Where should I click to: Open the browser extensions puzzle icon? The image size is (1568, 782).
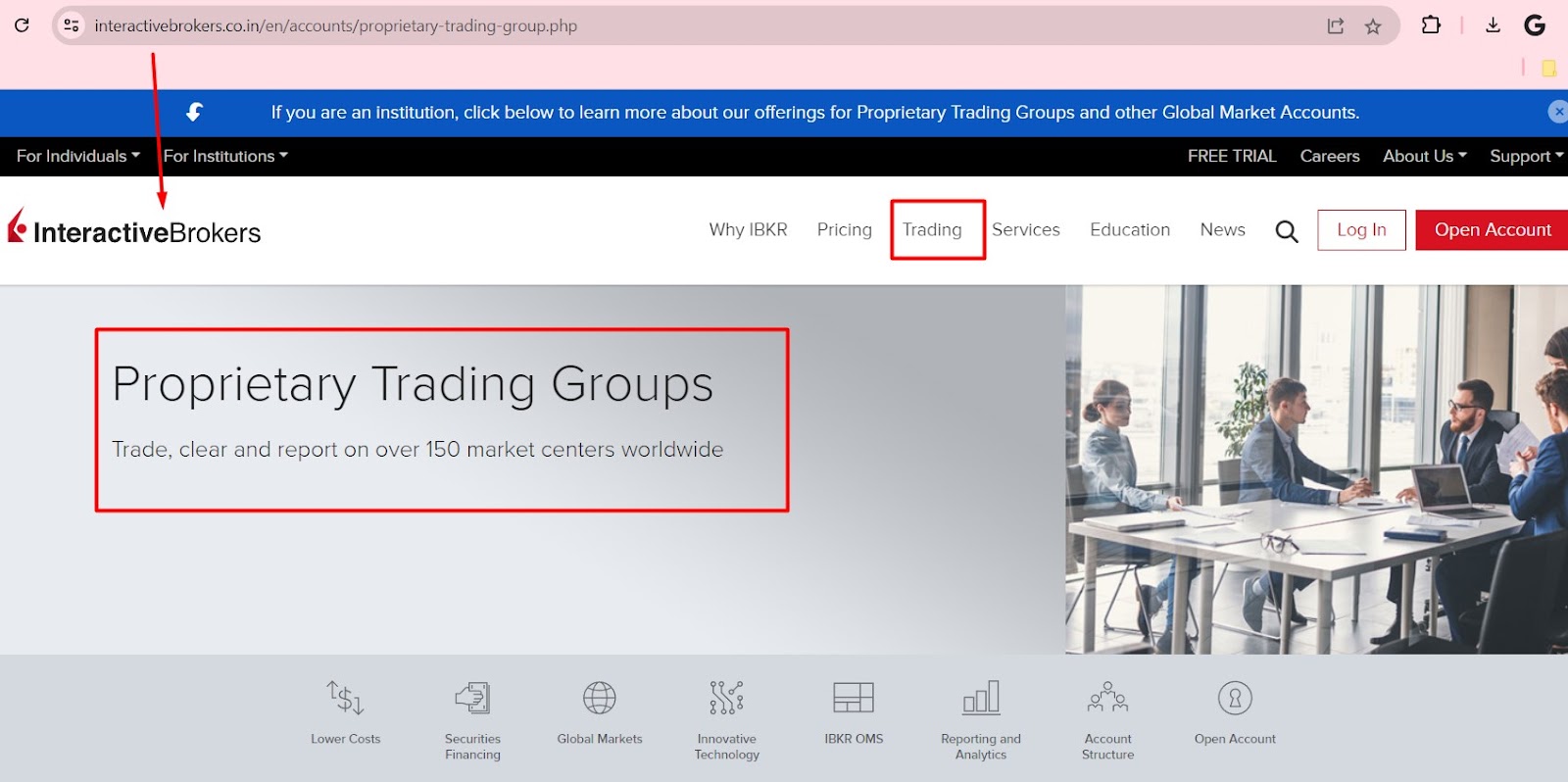click(1431, 25)
